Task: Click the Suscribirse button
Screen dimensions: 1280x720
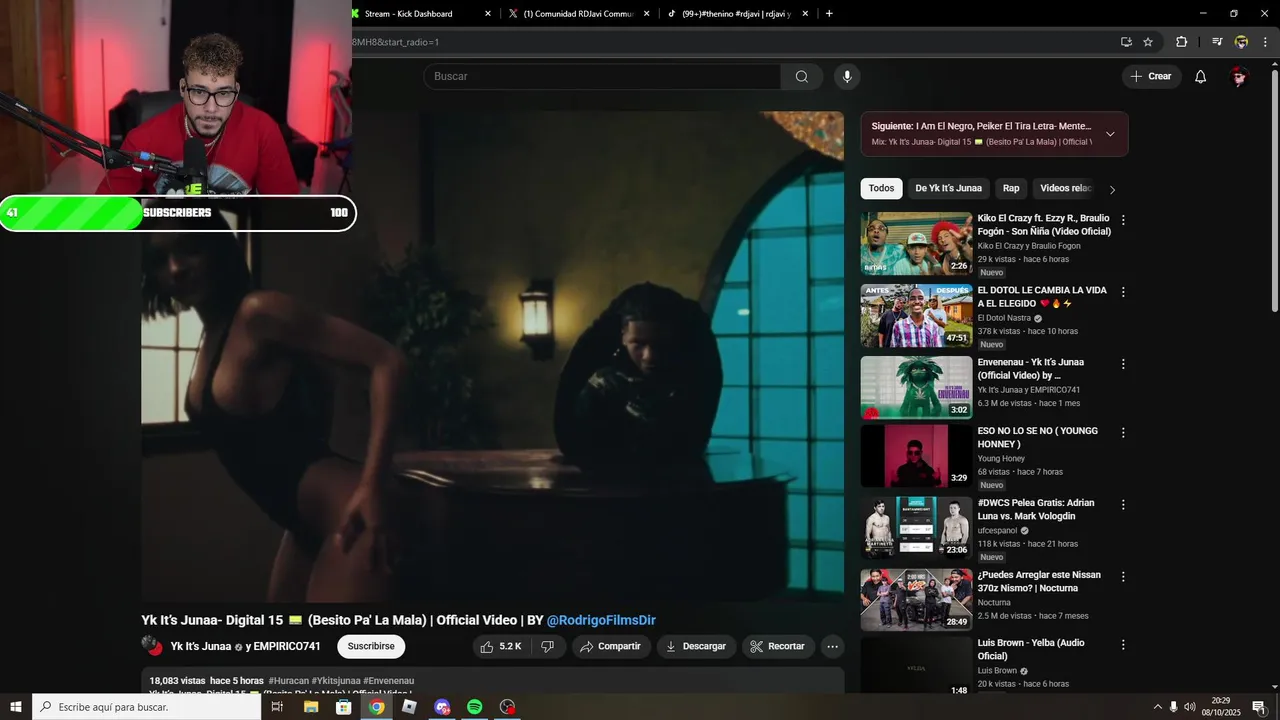Action: (x=371, y=646)
